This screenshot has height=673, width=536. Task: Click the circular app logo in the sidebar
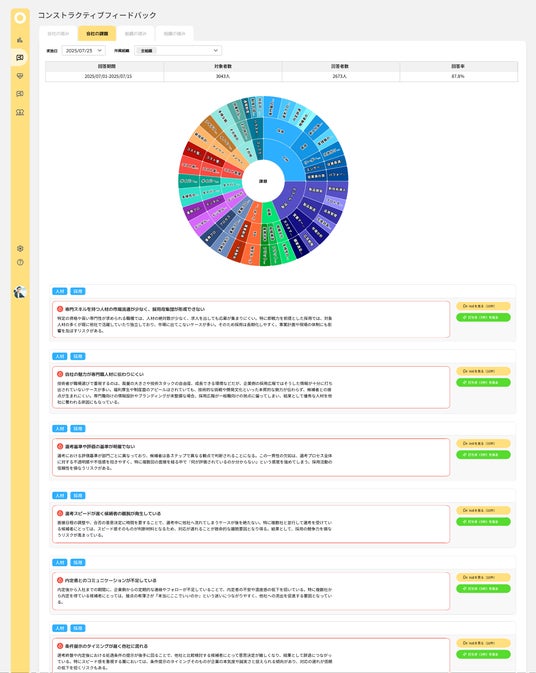pos(20,18)
